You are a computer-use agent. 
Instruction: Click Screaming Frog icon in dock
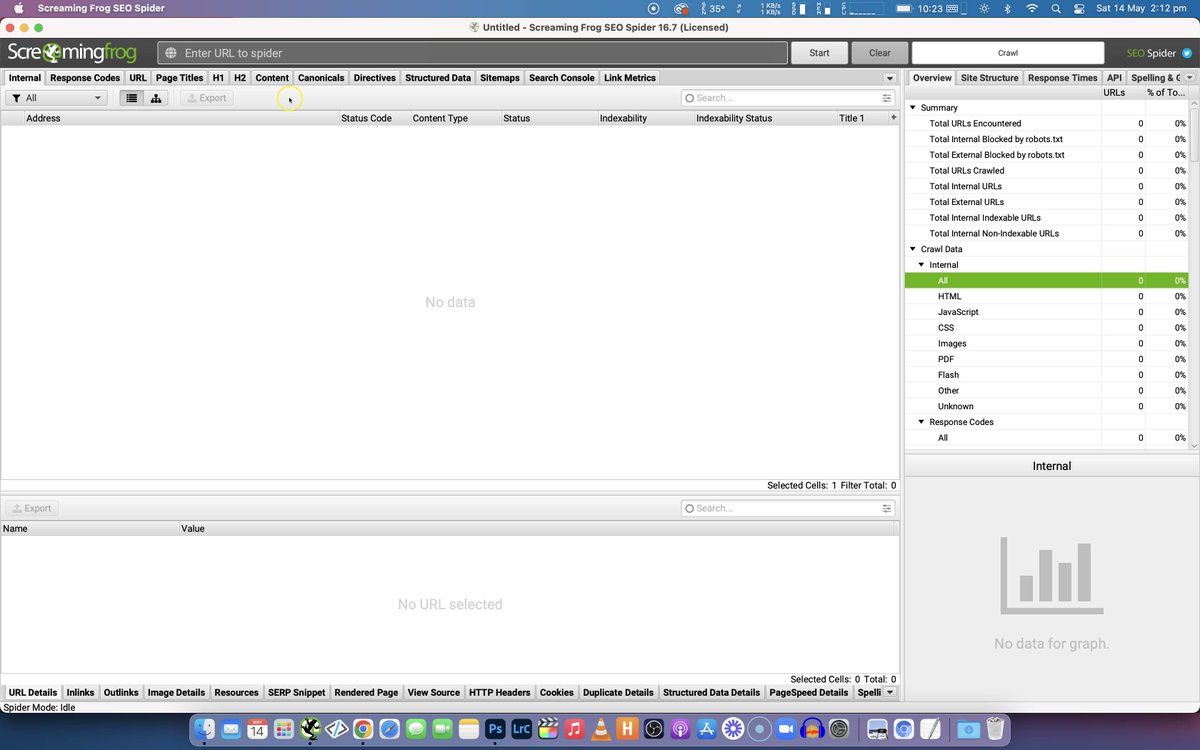click(310, 729)
